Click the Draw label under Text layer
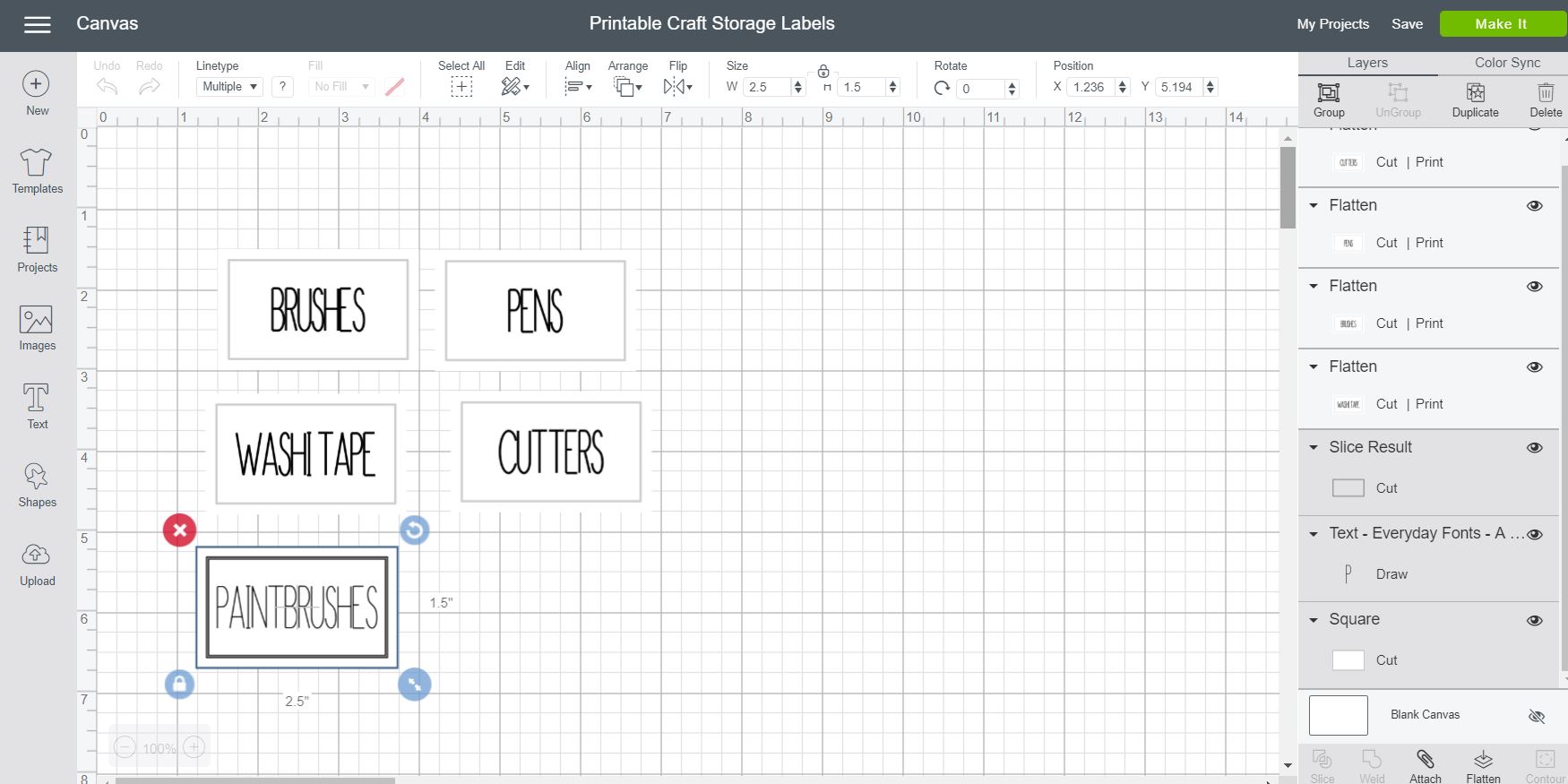 pyautogui.click(x=1391, y=574)
